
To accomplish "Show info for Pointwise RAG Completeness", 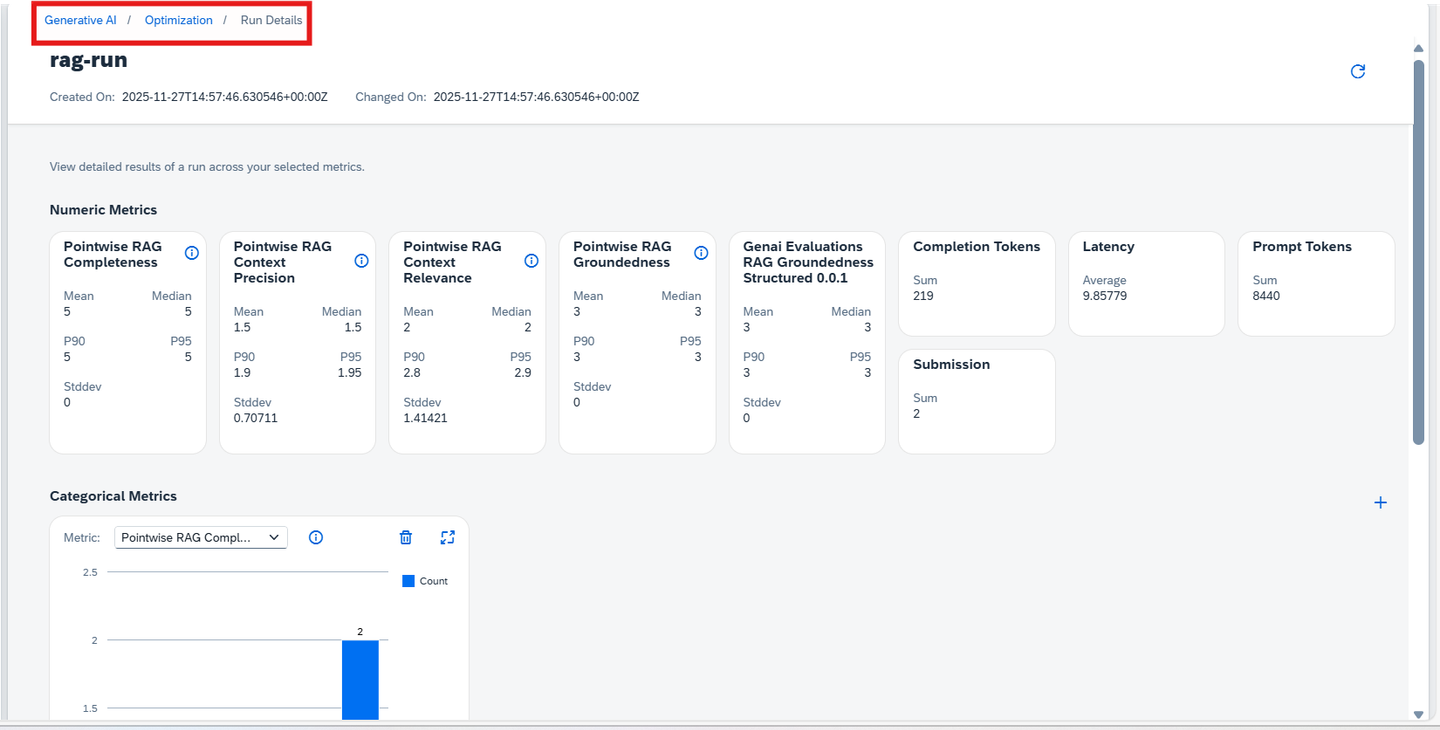I will pyautogui.click(x=192, y=253).
